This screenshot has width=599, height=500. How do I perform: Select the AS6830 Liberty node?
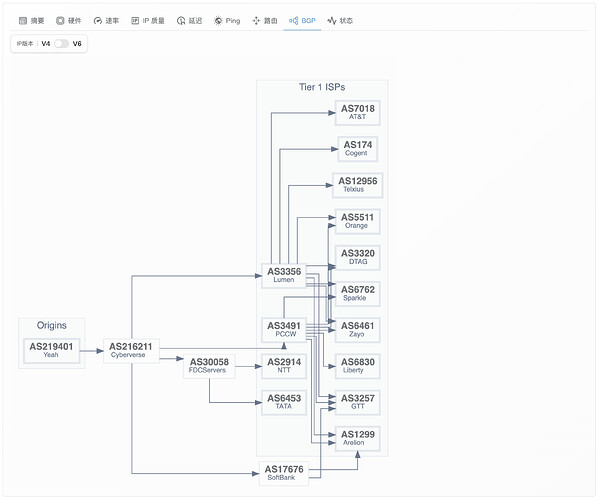click(x=358, y=366)
